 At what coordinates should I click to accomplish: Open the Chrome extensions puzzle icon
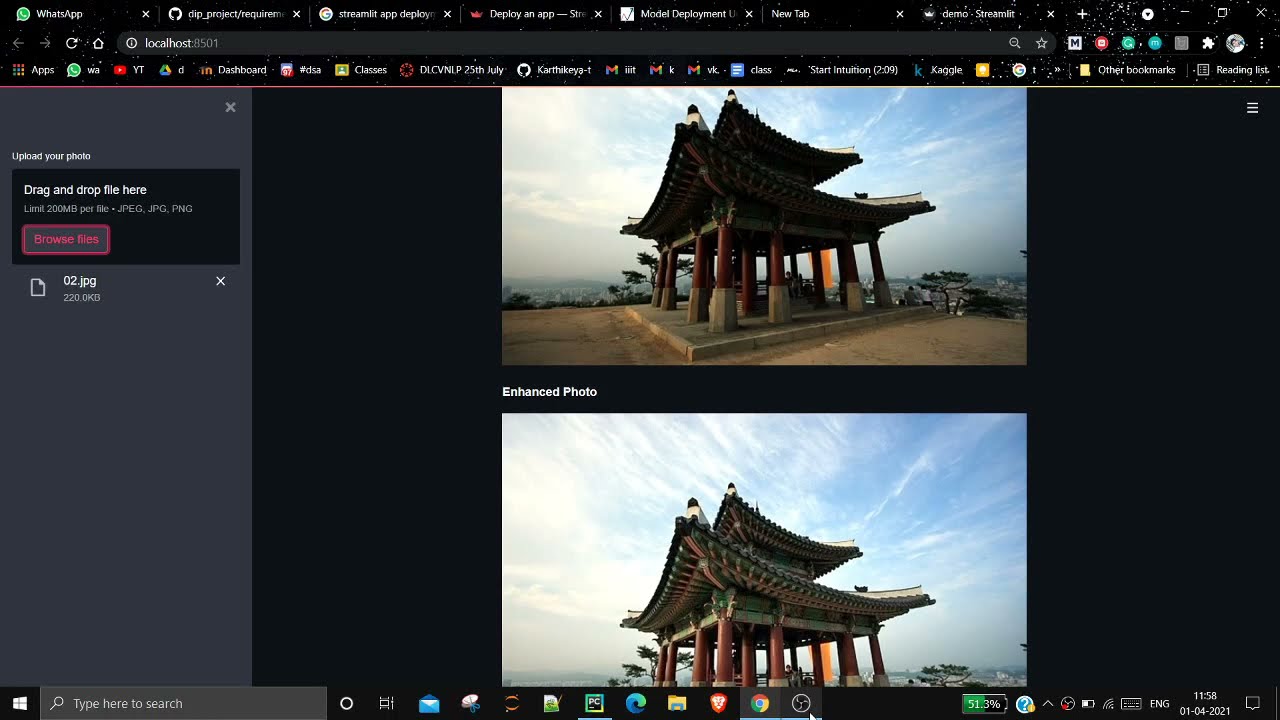point(1208,43)
